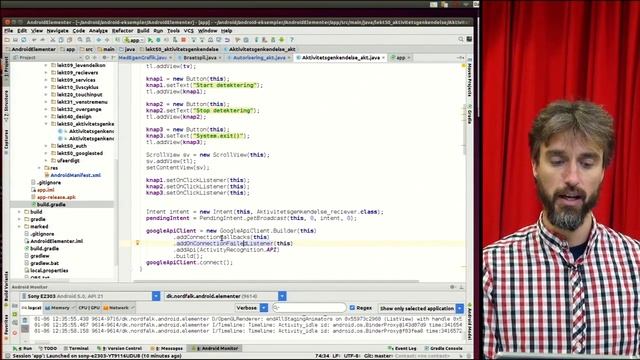Click the Search Everywhere magnifier icon

point(461,40)
